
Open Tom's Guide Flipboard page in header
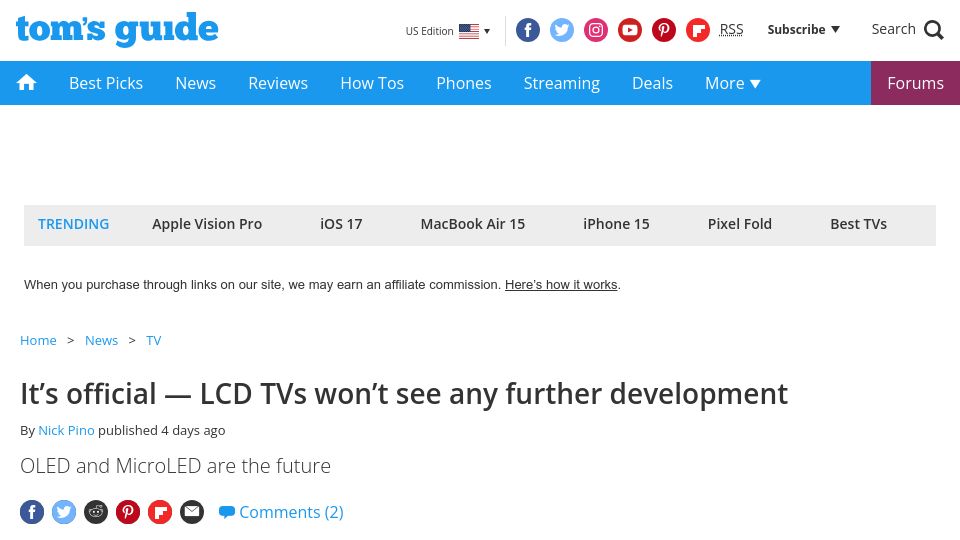(x=697, y=30)
